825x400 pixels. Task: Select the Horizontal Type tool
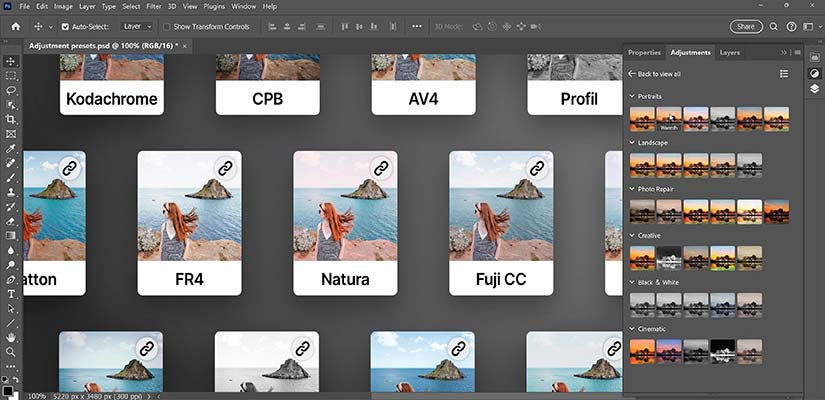[x=11, y=294]
